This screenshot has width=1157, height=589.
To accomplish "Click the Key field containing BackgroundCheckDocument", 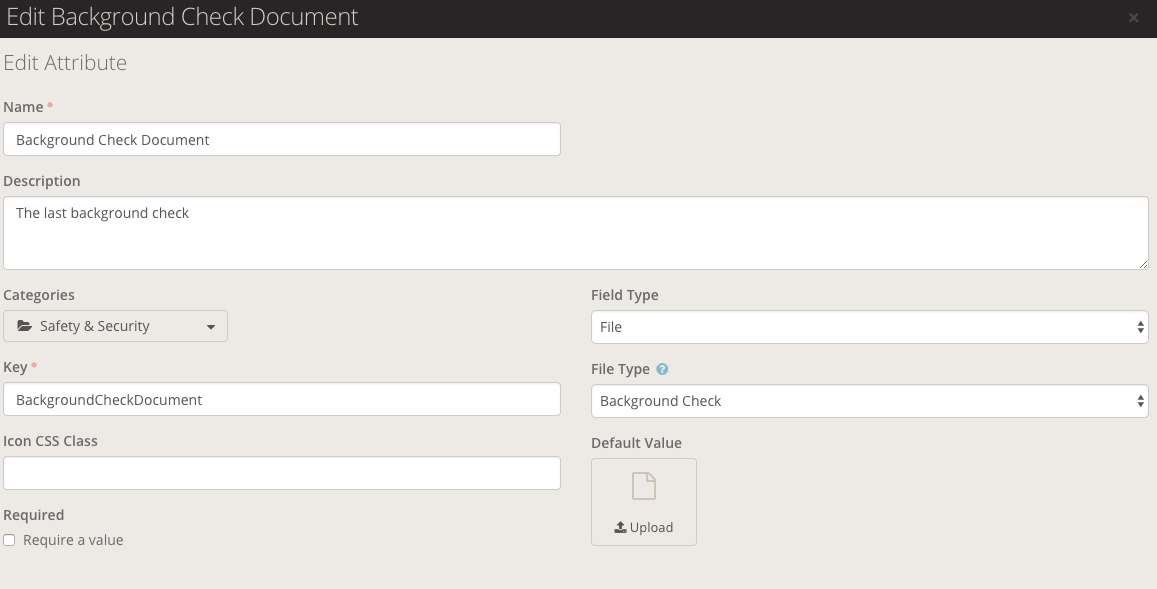I will pyautogui.click(x=281, y=399).
